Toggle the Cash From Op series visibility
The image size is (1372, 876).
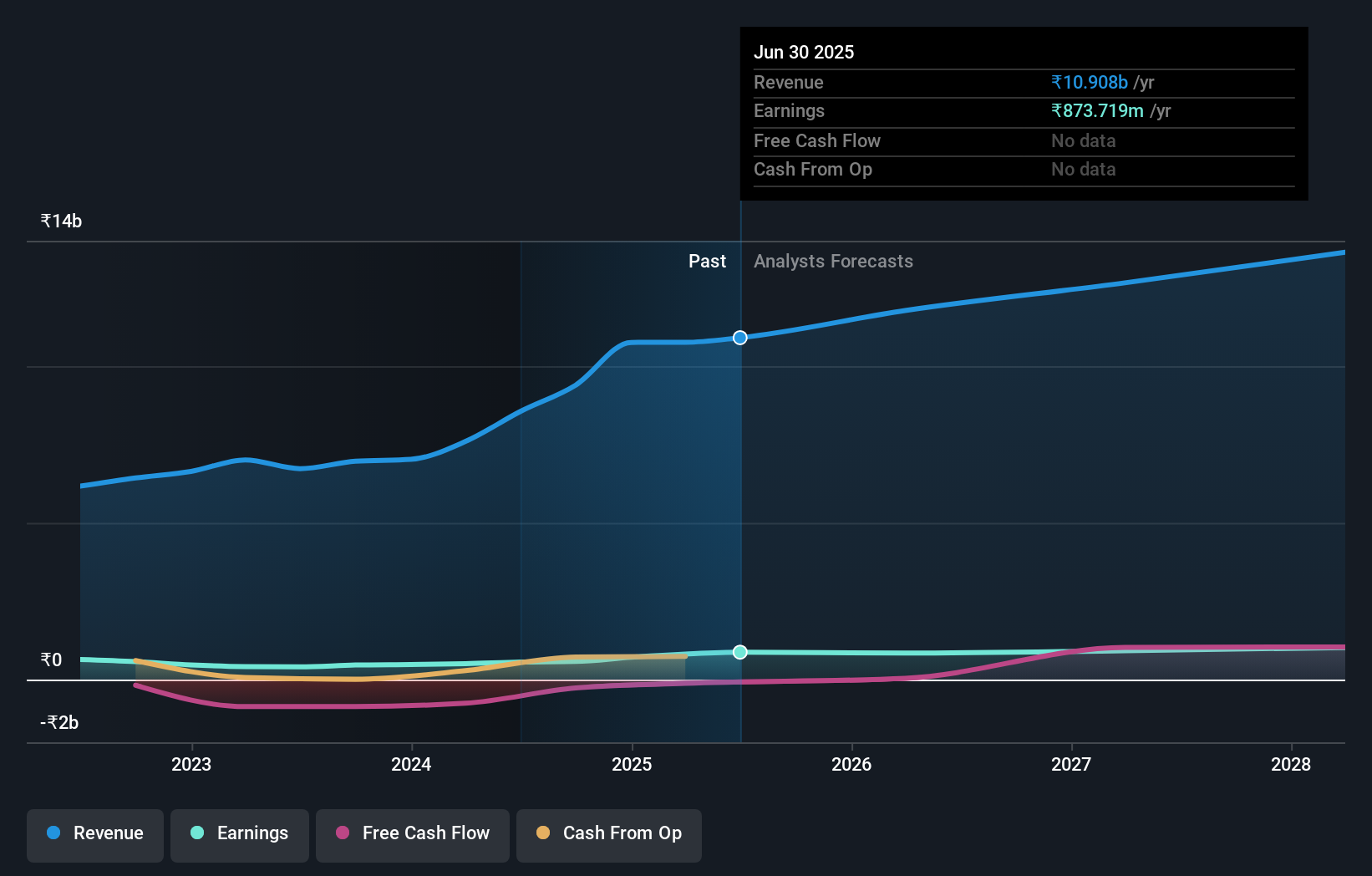point(608,833)
